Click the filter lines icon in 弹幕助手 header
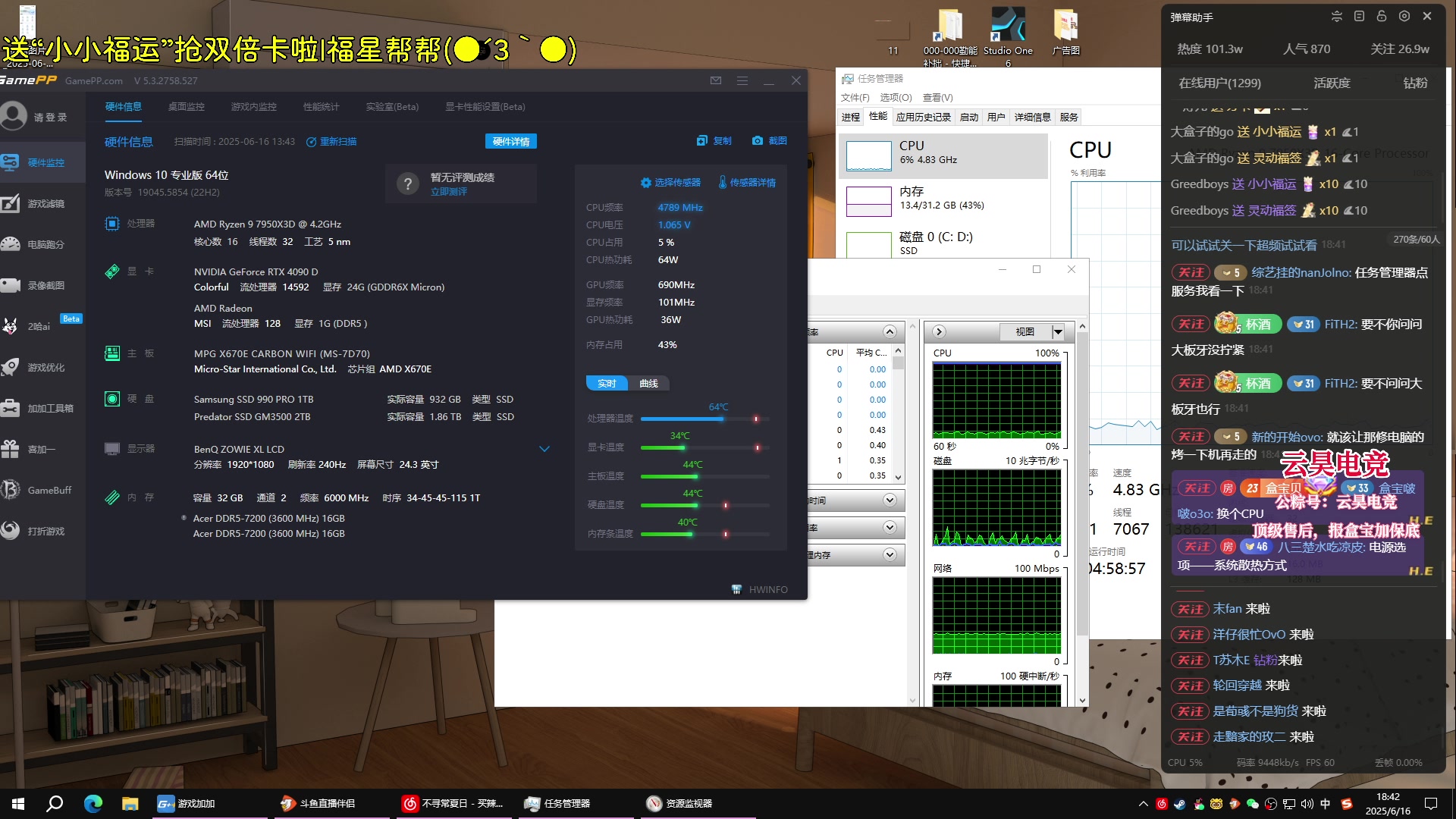Viewport: 1456px width, 819px height. tap(1337, 16)
